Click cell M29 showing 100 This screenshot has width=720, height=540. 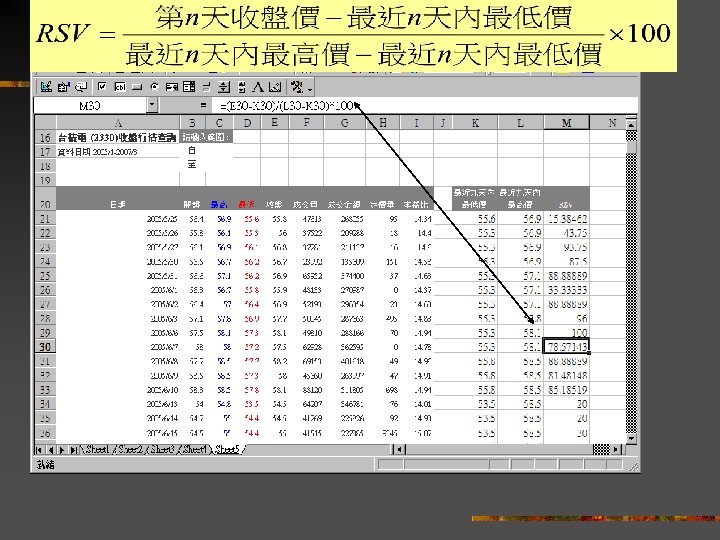566,332
